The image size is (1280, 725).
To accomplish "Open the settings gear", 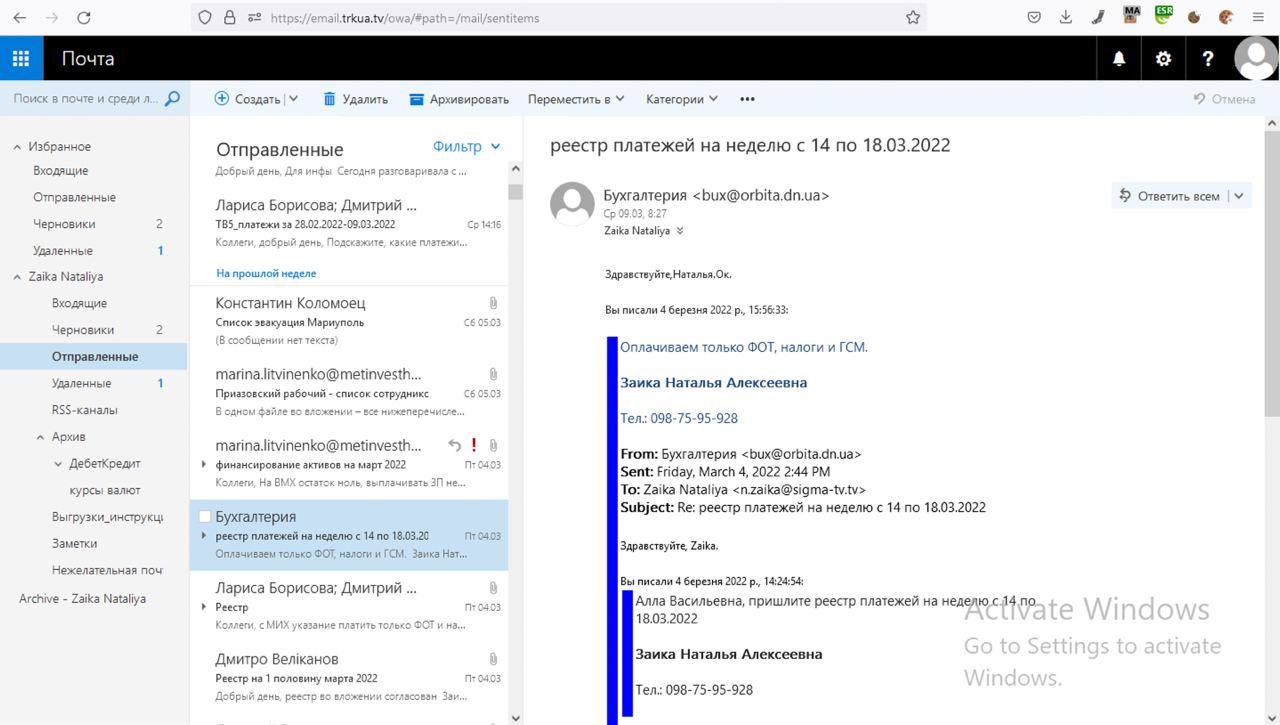I will point(1163,58).
